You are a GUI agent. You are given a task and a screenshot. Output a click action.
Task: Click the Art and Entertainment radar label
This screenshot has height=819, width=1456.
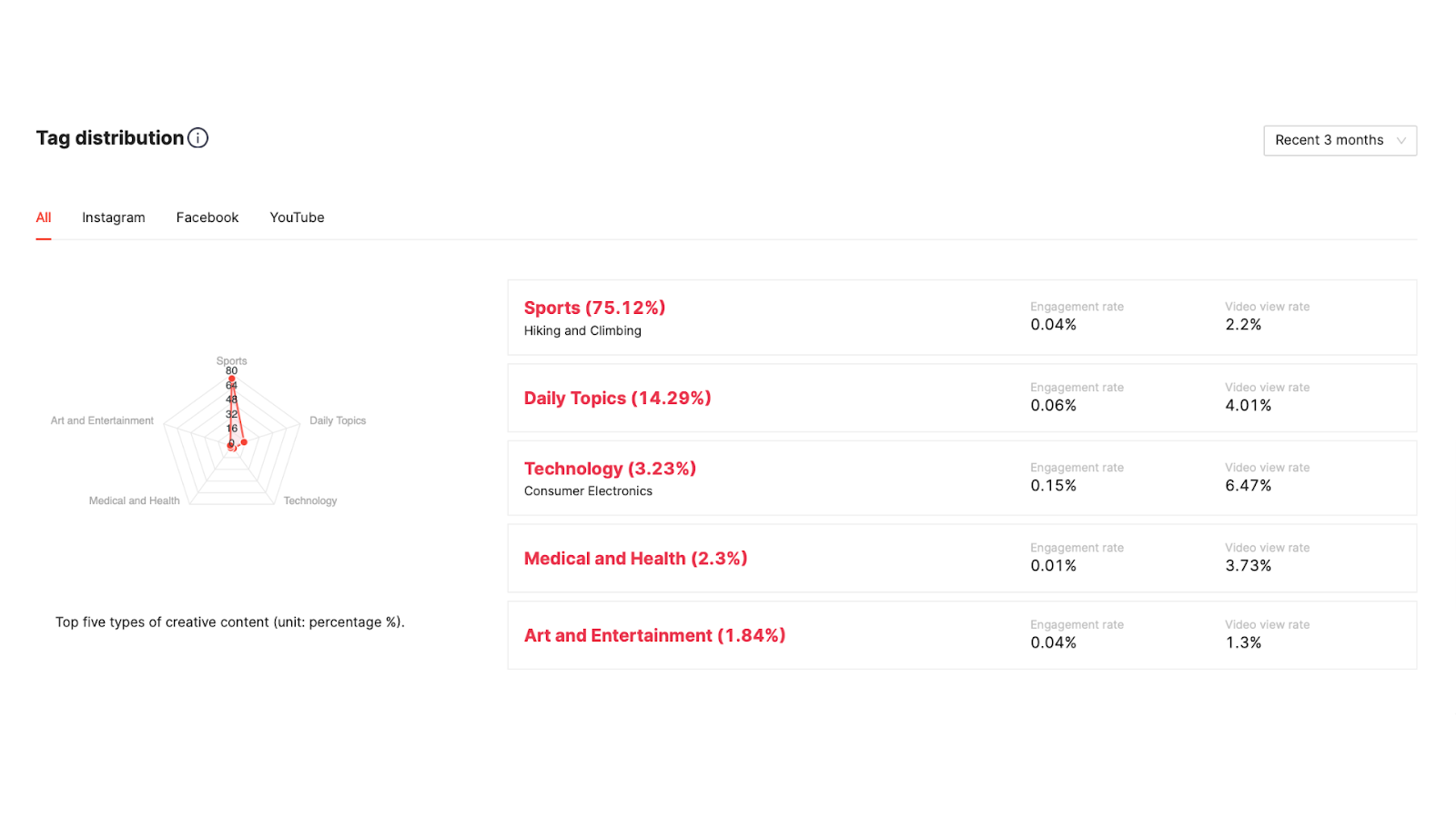point(102,420)
